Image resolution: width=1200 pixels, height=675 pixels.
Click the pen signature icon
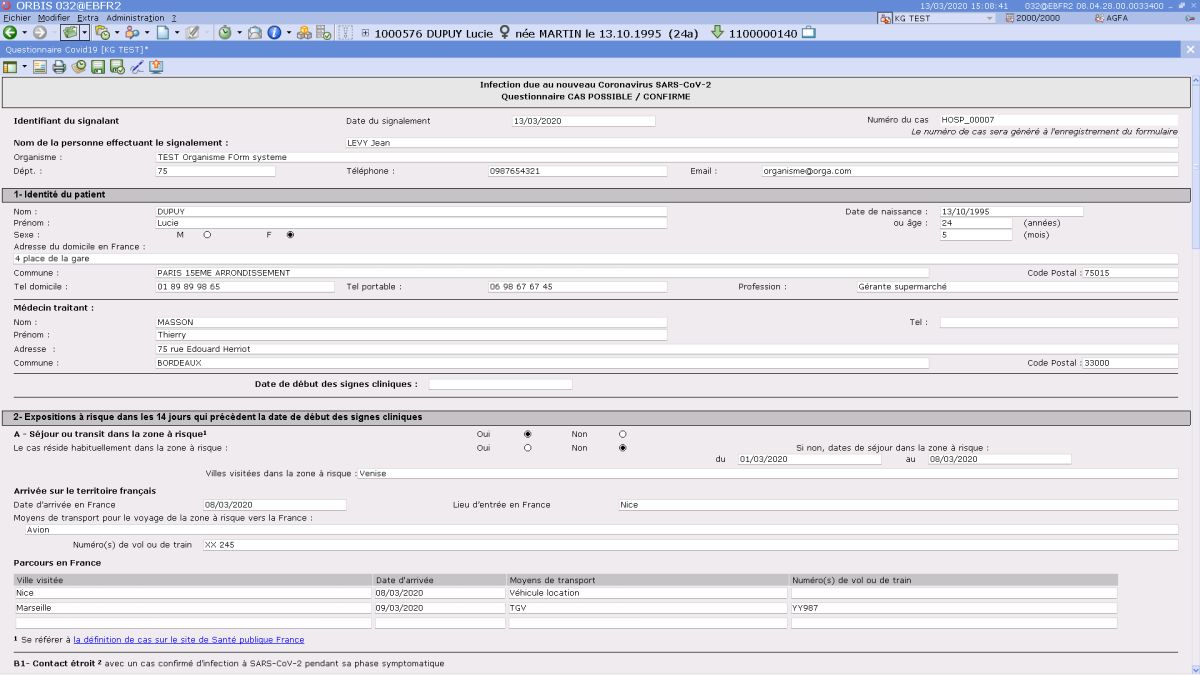[x=137, y=67]
